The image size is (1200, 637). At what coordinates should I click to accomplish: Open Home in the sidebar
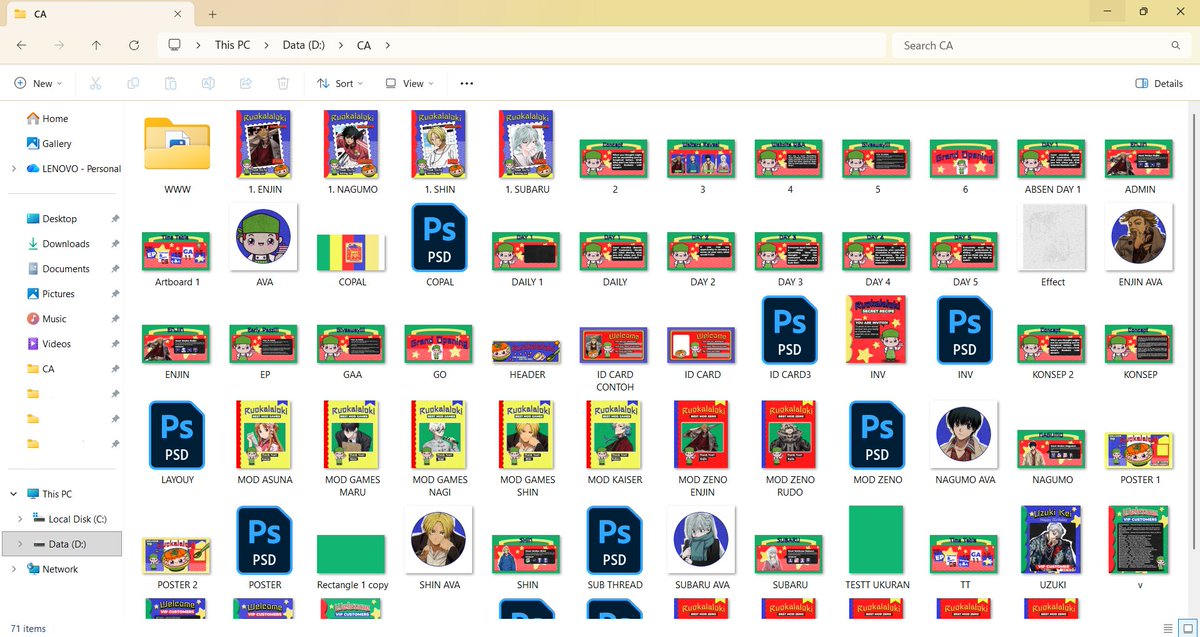point(47,119)
